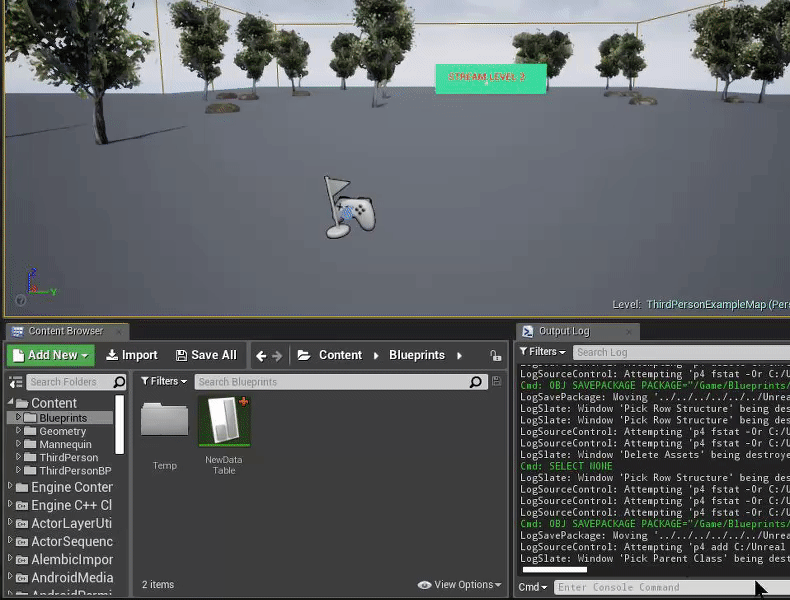
Task: Click the Blueprints breadcrumb
Action: pos(417,355)
